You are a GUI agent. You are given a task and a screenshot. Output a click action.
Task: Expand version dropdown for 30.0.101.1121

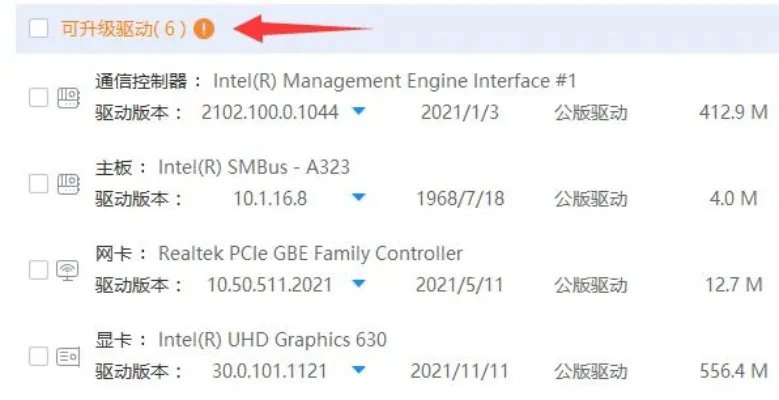359,371
